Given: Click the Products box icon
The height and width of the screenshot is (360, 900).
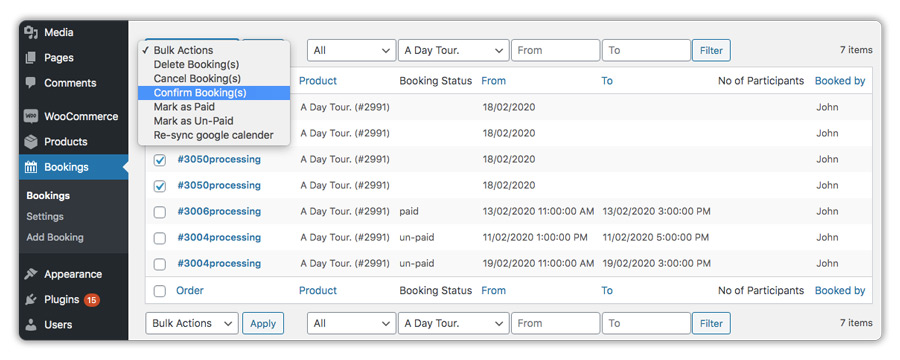Looking at the screenshot, I should tap(31, 141).
